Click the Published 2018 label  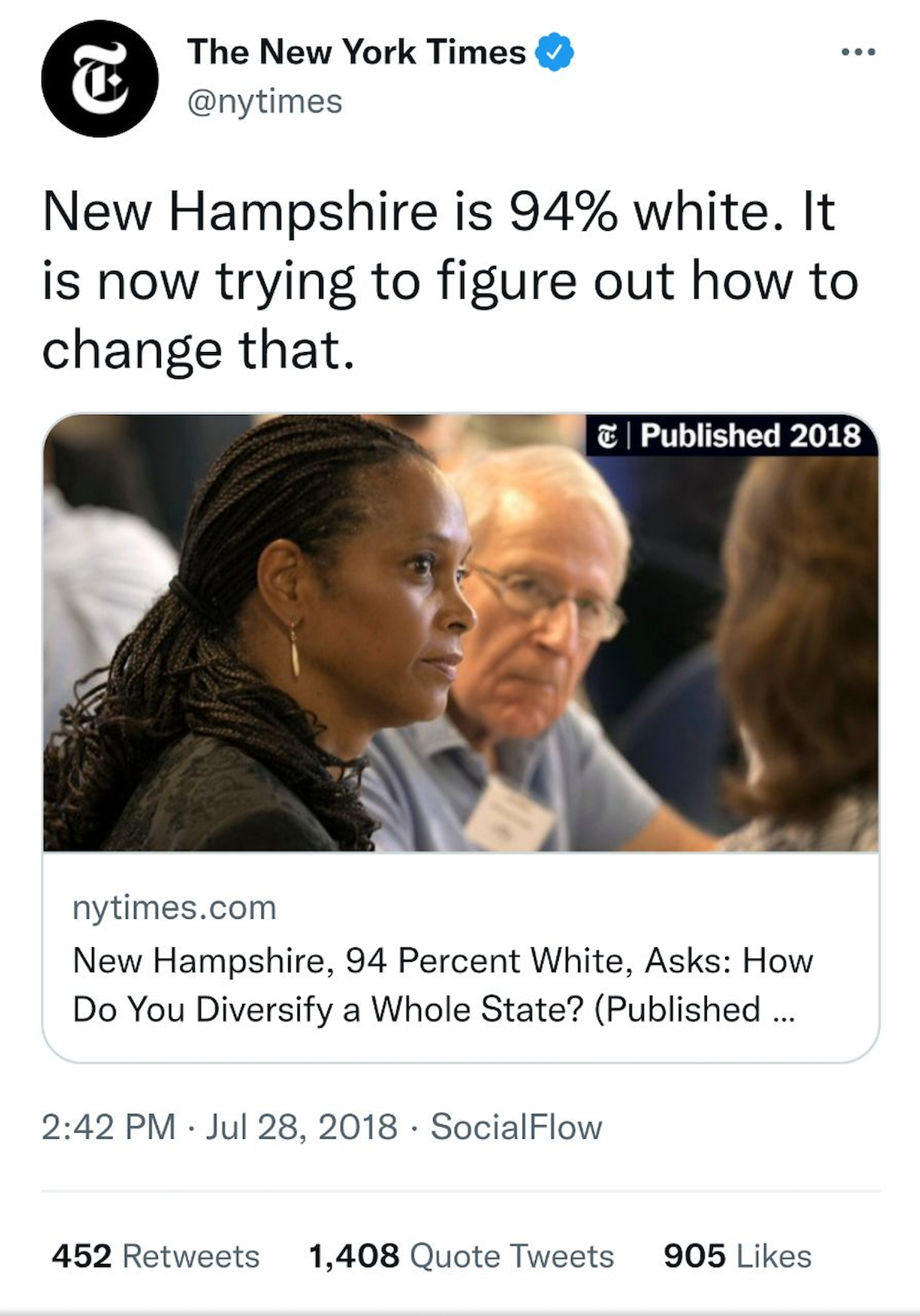(x=750, y=436)
